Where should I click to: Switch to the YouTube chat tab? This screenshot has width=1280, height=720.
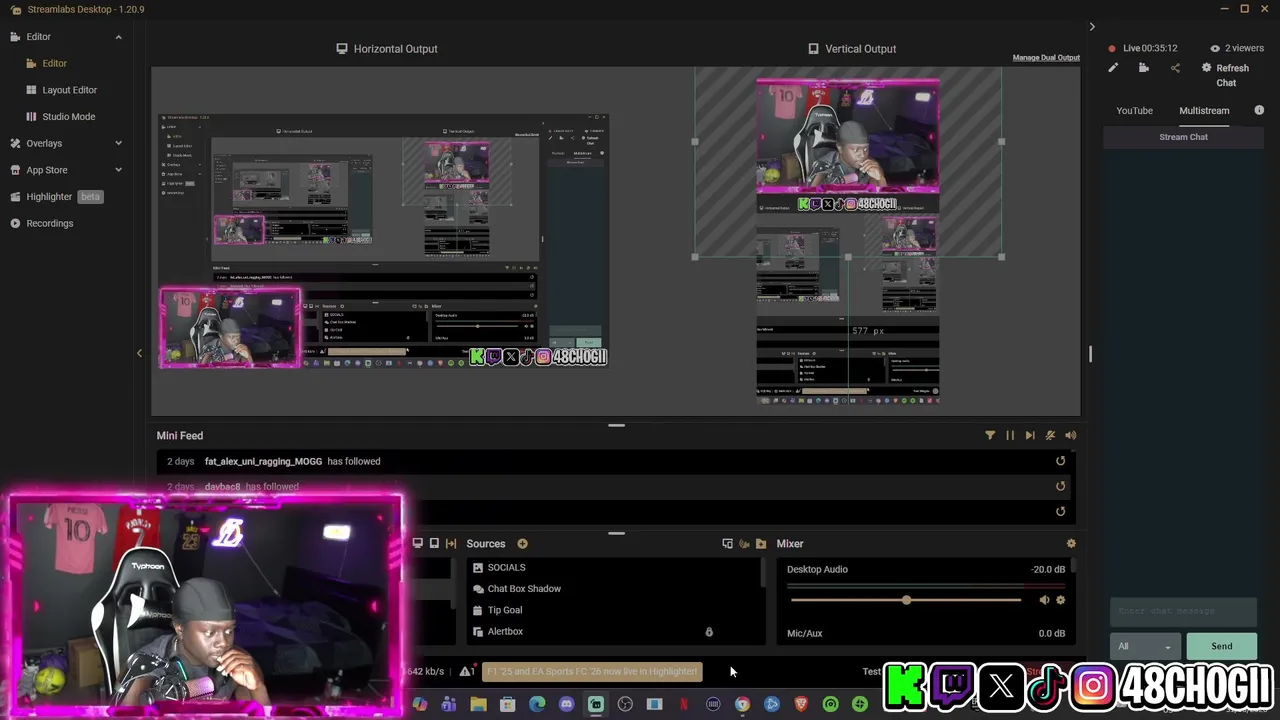1134,111
